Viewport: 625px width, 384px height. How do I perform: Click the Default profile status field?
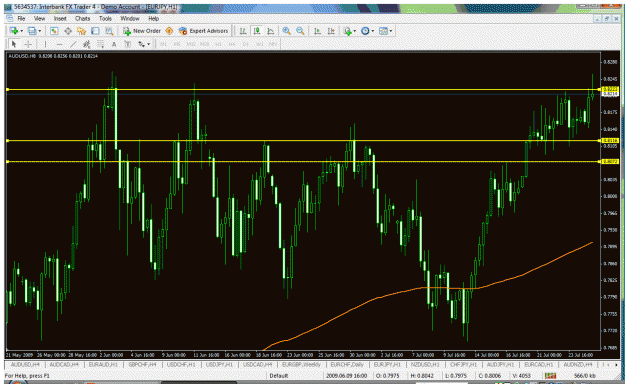point(279,376)
